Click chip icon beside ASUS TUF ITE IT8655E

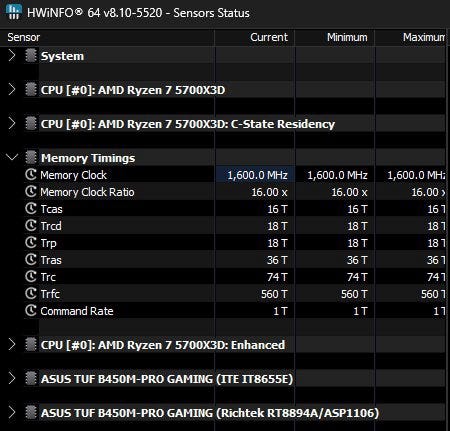pos(31,378)
